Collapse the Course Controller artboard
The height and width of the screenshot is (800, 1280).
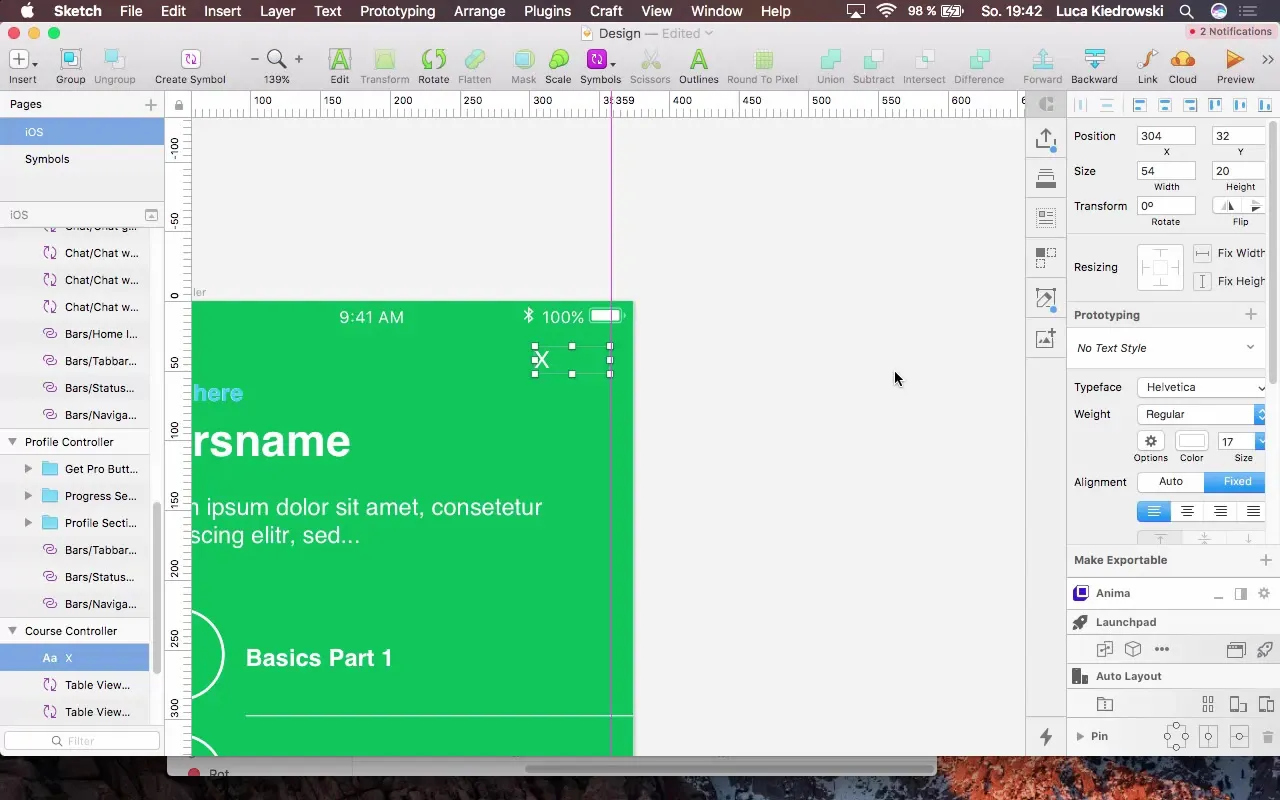pos(13,631)
